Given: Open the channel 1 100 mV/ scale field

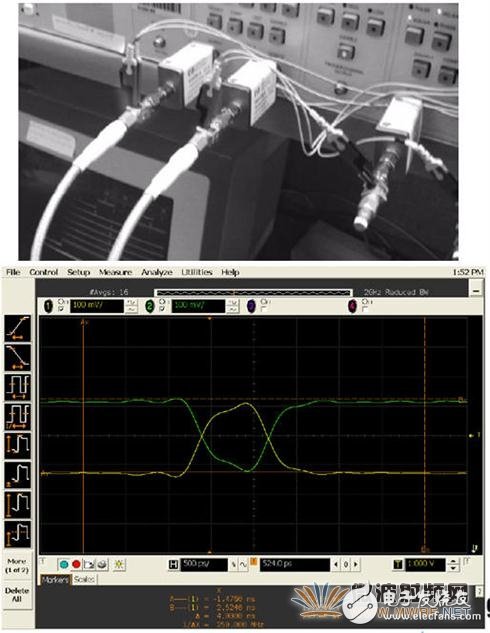Looking at the screenshot, I should click(x=97, y=306).
